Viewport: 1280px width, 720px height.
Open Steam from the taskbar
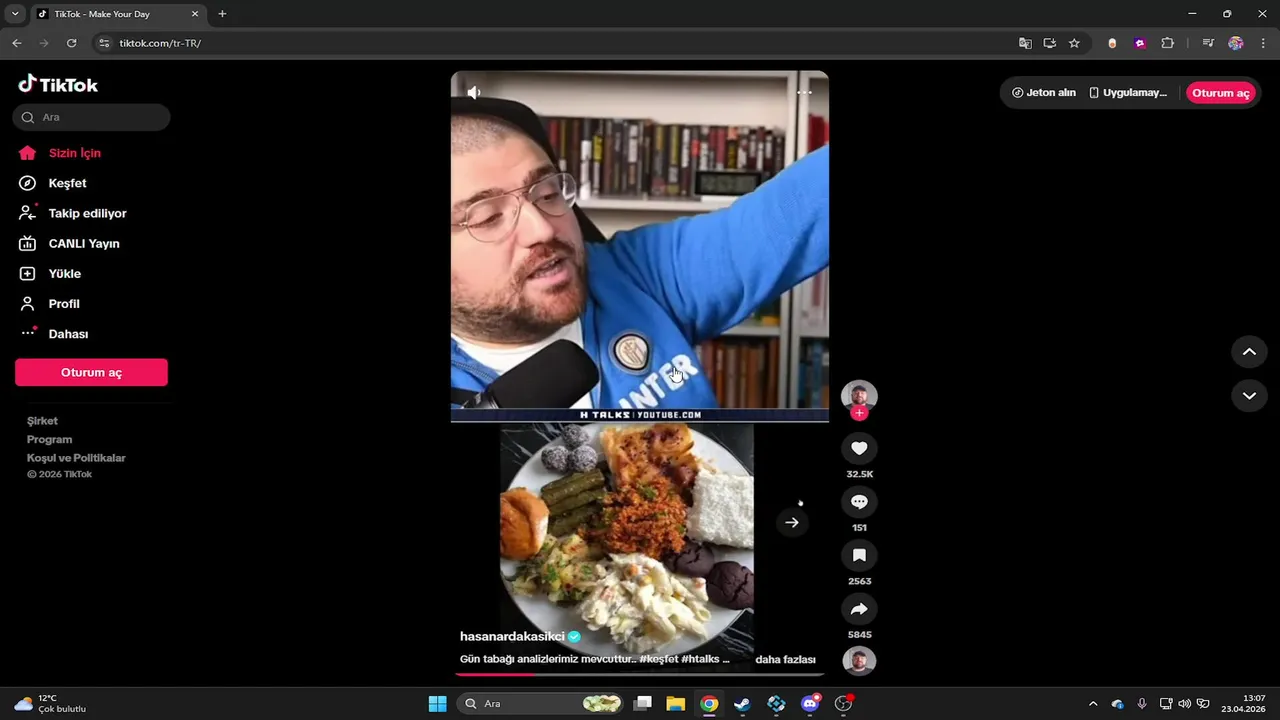742,704
